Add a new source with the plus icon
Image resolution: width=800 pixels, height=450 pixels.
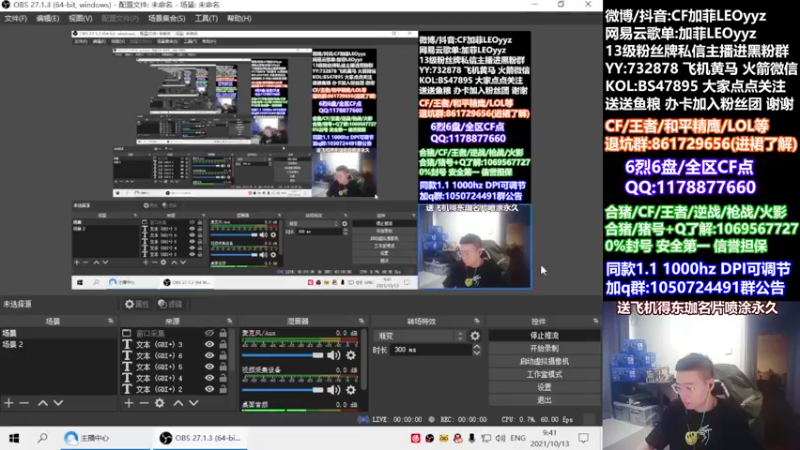click(x=129, y=403)
